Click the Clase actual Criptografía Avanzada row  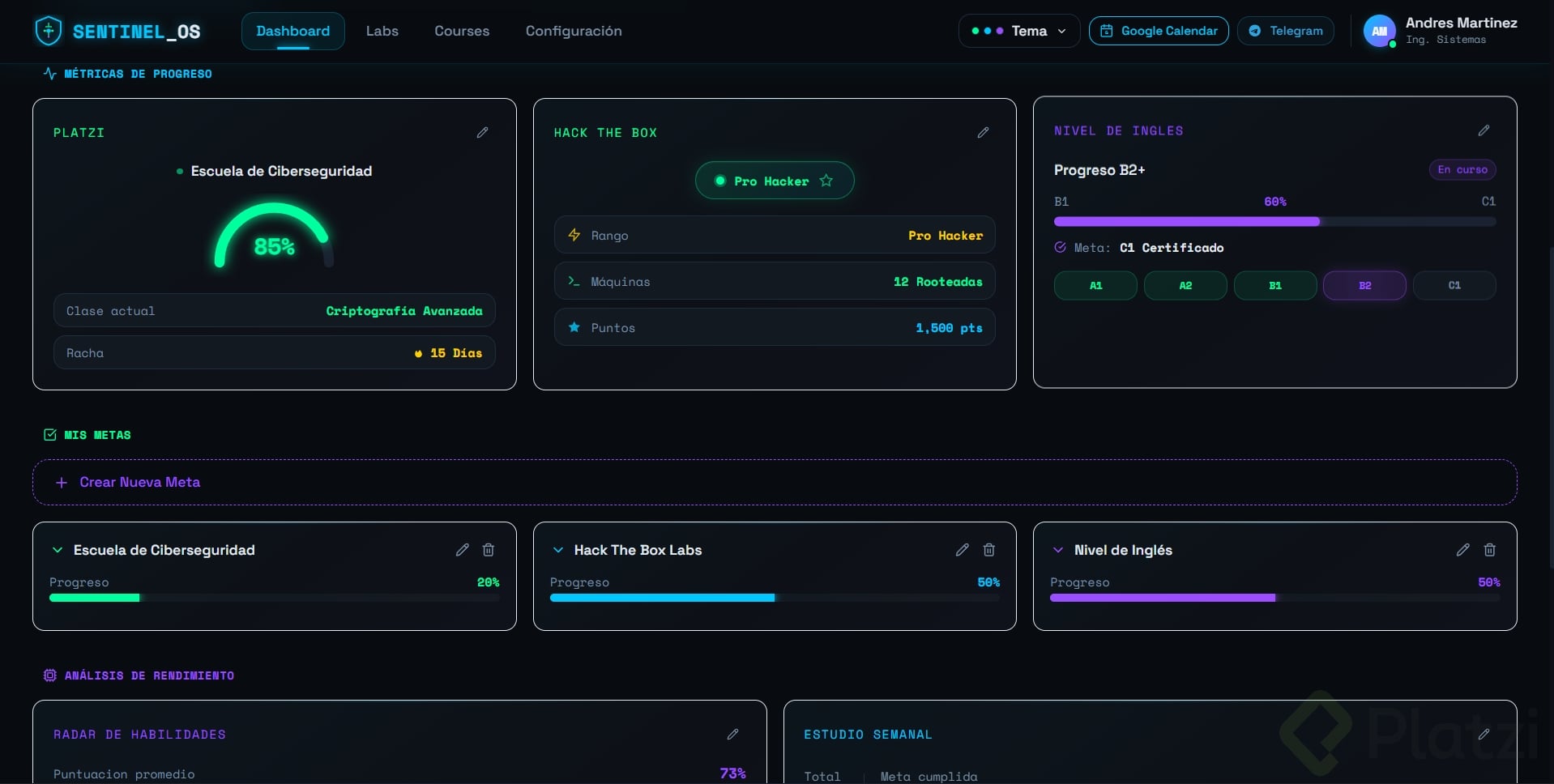(x=275, y=311)
